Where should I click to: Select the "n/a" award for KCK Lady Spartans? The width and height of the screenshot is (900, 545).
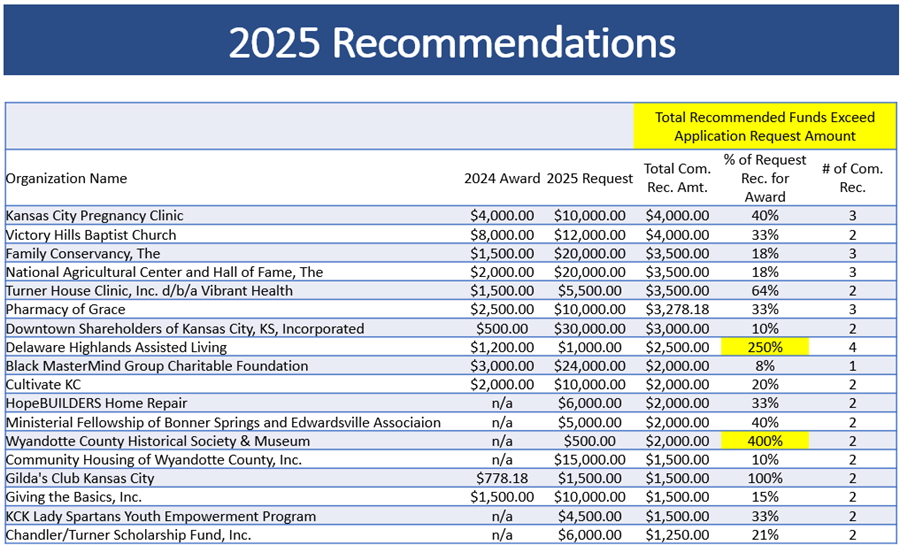(502, 516)
